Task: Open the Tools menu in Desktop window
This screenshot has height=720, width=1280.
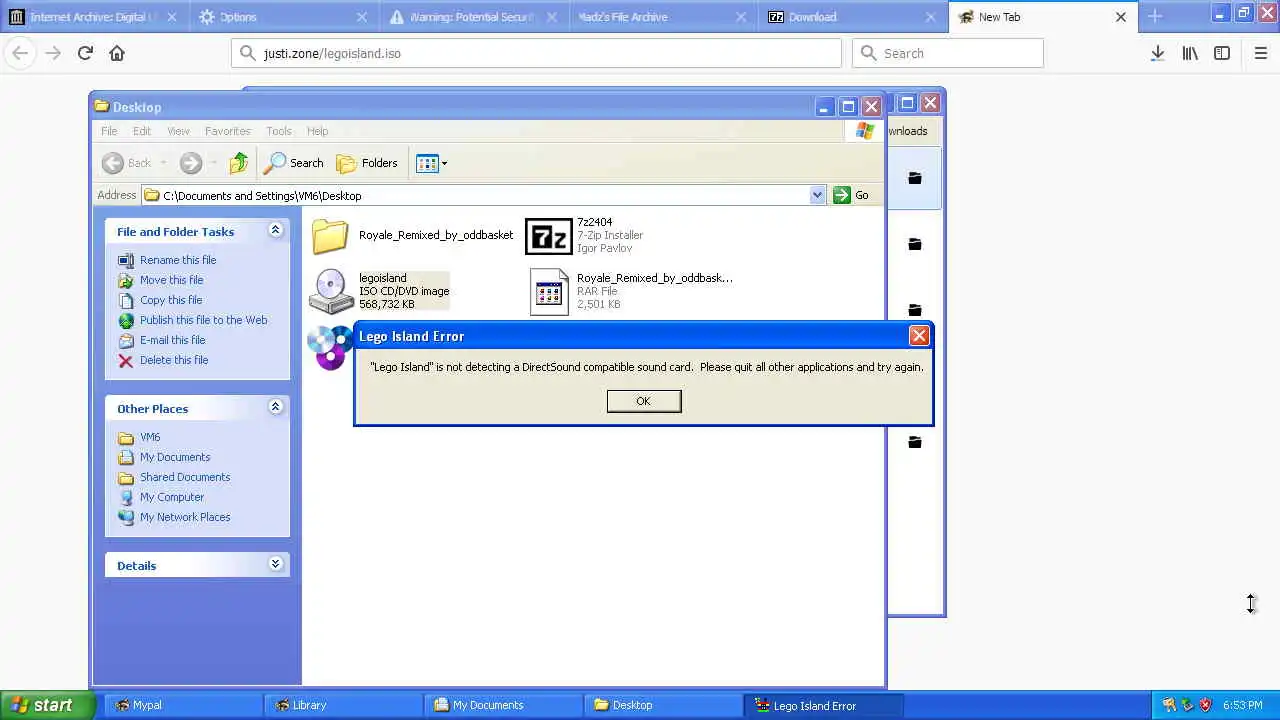Action: coord(279,131)
